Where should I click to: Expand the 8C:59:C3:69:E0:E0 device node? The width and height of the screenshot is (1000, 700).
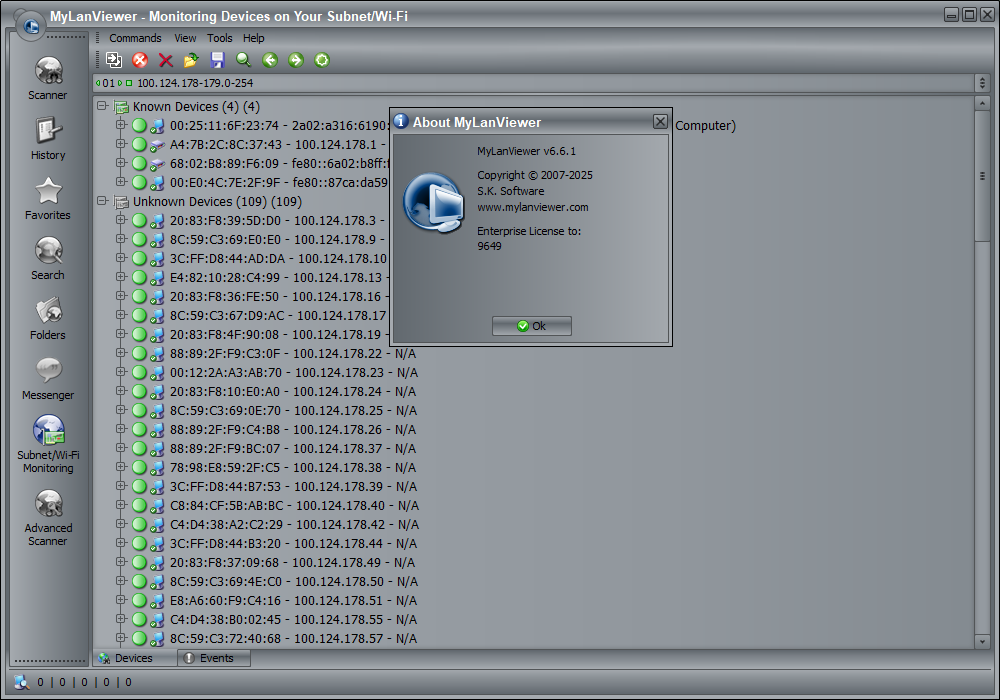tap(120, 239)
